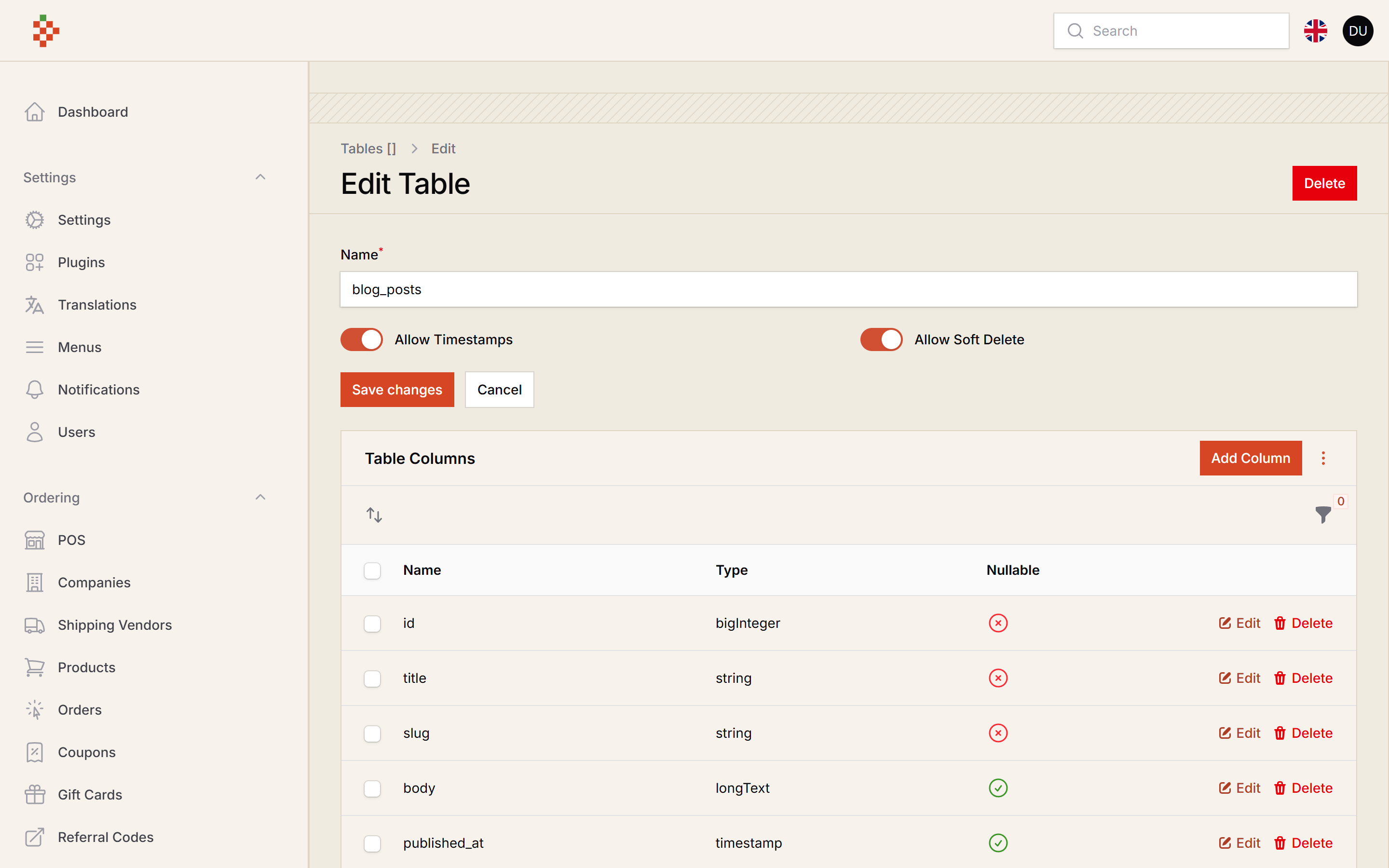Image resolution: width=1389 pixels, height=868 pixels.
Task: Open Gift Cards in the sidebar
Action: [90, 795]
